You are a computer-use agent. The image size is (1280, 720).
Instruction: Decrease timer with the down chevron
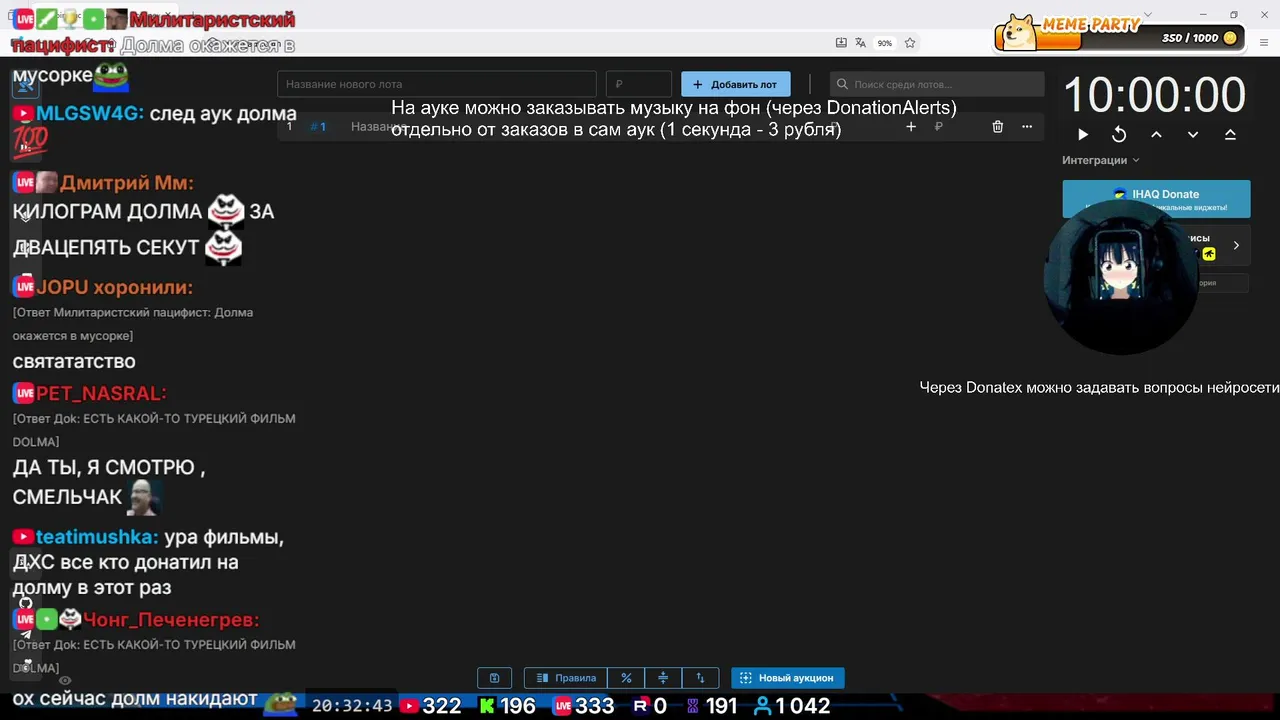1193,134
